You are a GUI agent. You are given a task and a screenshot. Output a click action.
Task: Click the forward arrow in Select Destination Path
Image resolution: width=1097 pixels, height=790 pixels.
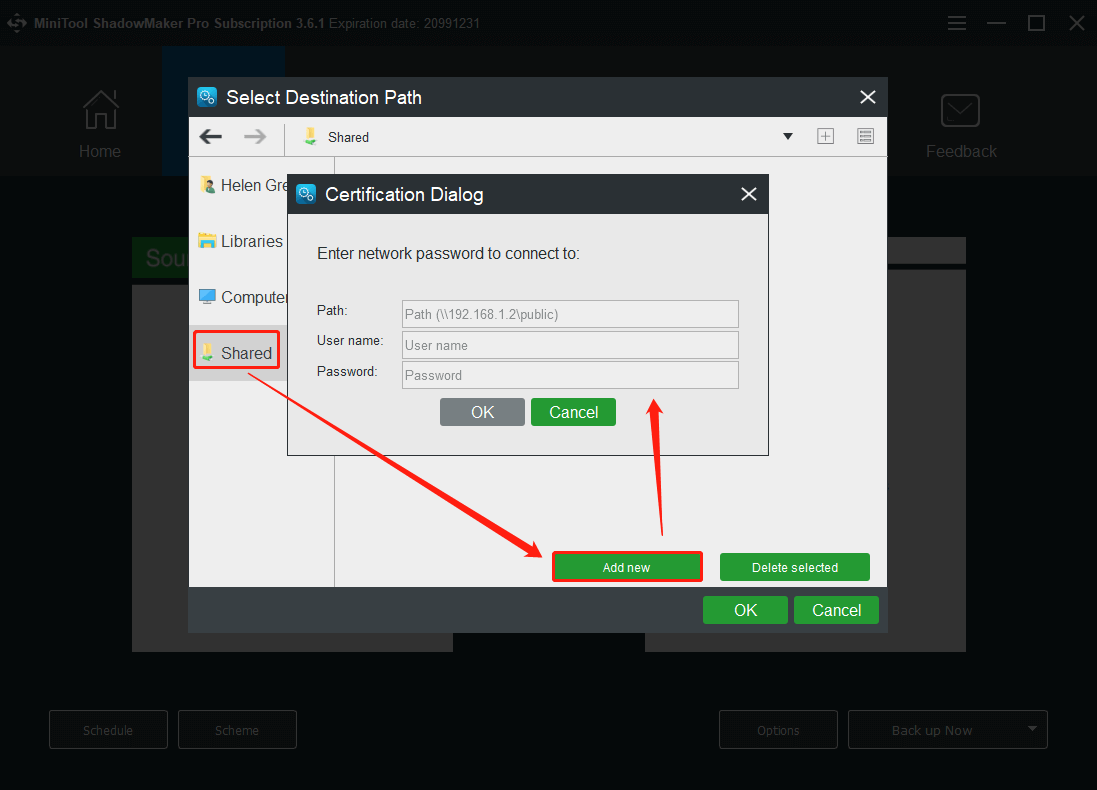point(255,136)
